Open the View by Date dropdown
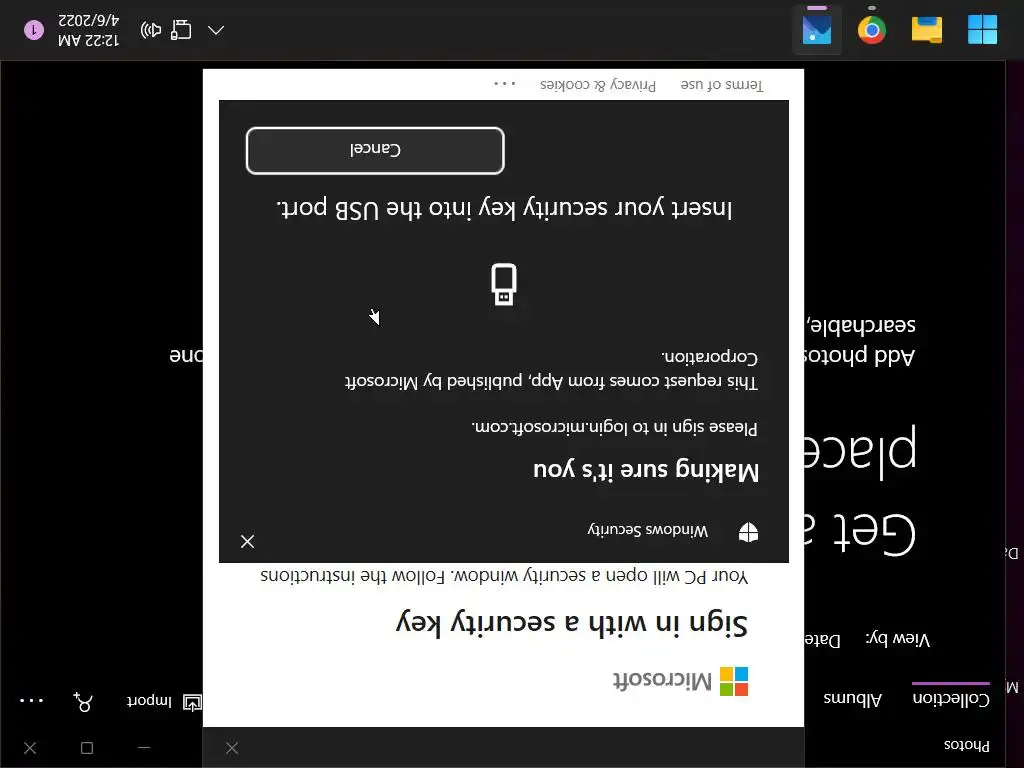Viewport: 1024px width, 768px height. [x=824, y=639]
